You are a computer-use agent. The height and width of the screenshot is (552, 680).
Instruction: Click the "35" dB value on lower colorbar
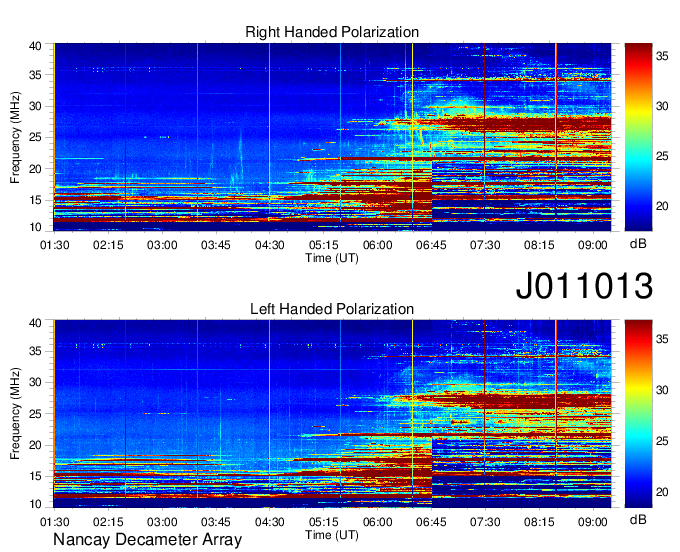click(662, 339)
